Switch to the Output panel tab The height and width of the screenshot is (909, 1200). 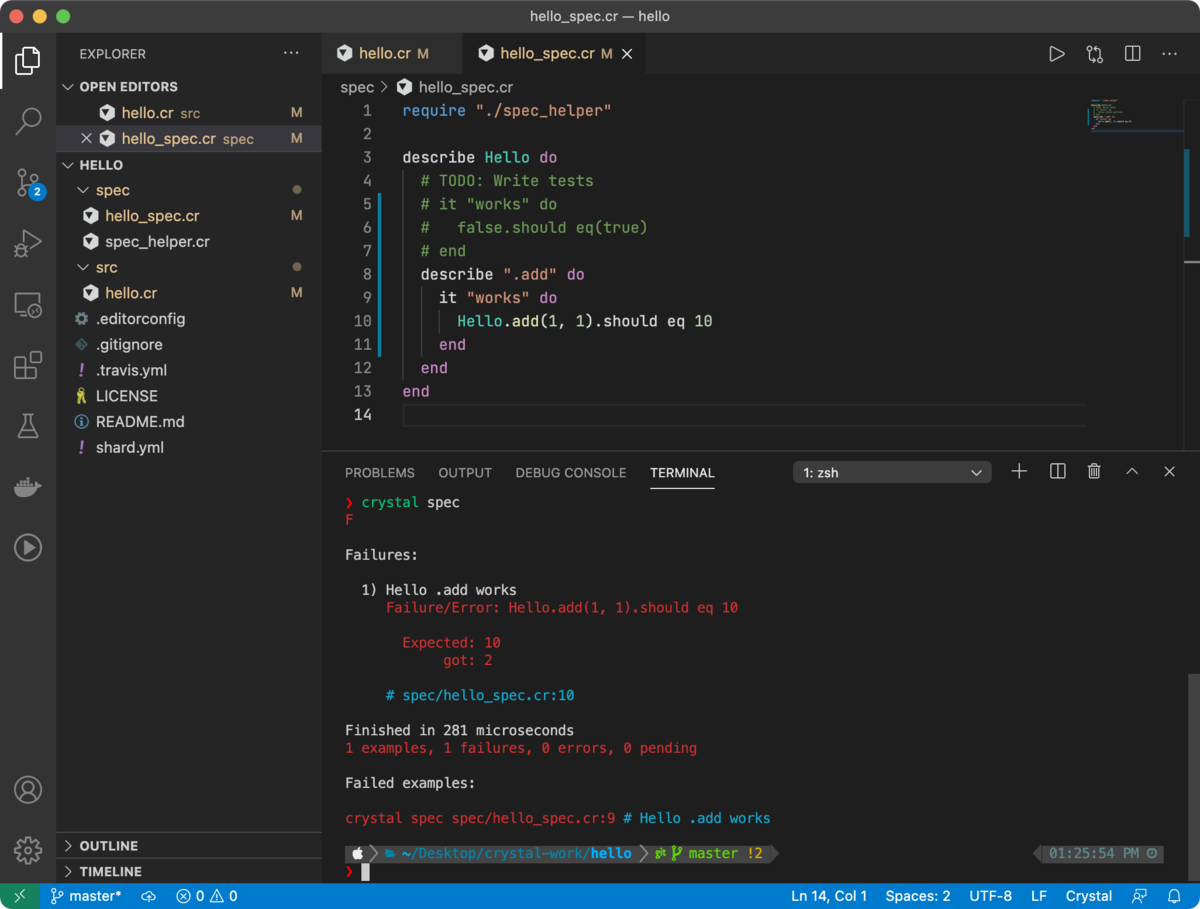coord(465,473)
